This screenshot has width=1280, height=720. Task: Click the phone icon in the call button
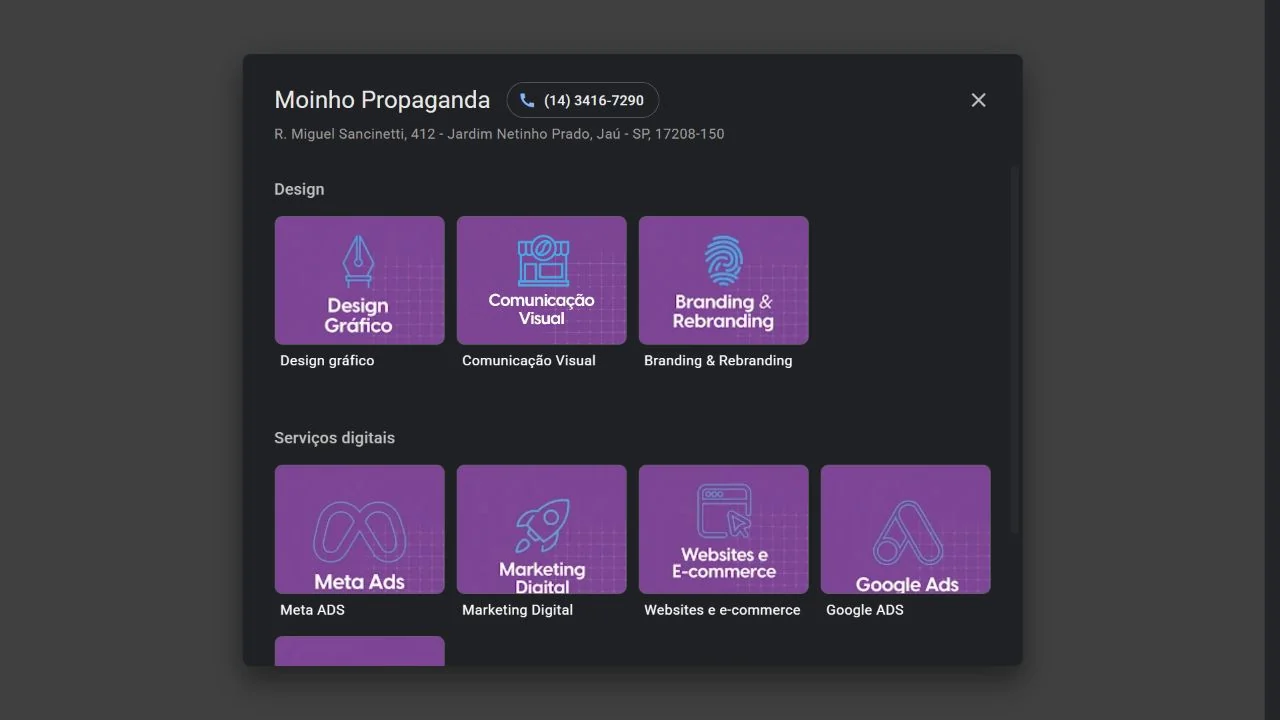(x=527, y=100)
